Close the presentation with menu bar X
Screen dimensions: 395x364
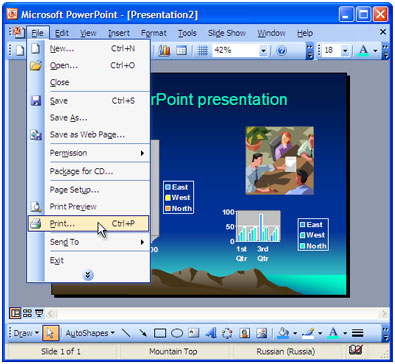pos(383,32)
